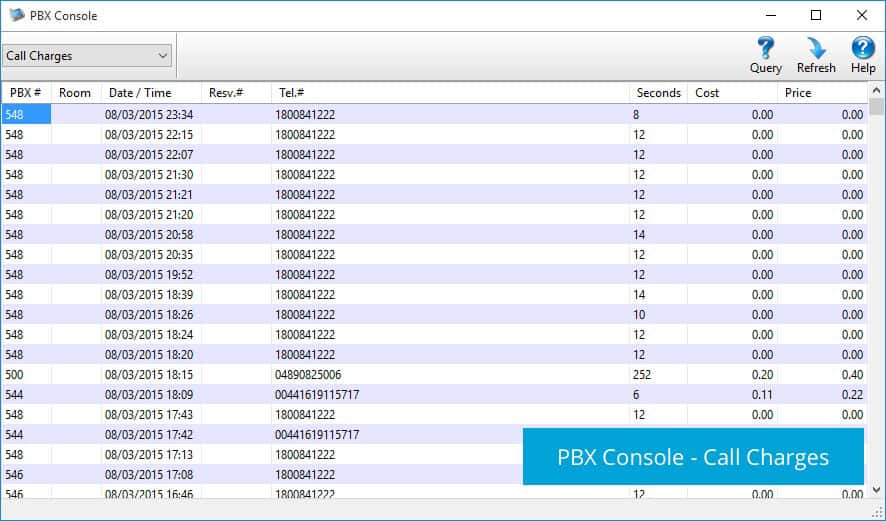This screenshot has height=521, width=886.
Task: Sort by the Seconds column header
Action: pyautogui.click(x=658, y=93)
